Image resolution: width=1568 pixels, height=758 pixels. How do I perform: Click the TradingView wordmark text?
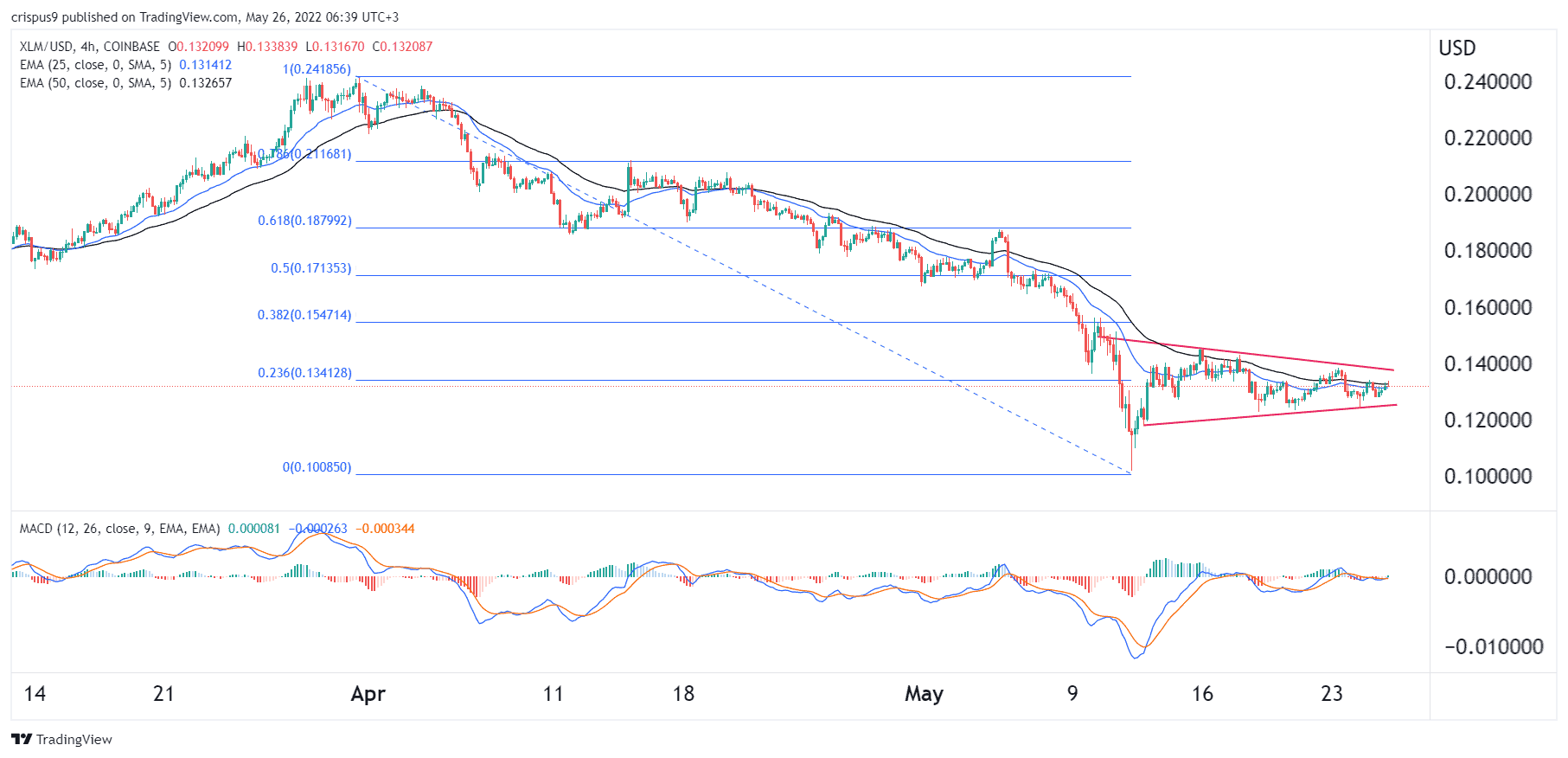[x=74, y=740]
